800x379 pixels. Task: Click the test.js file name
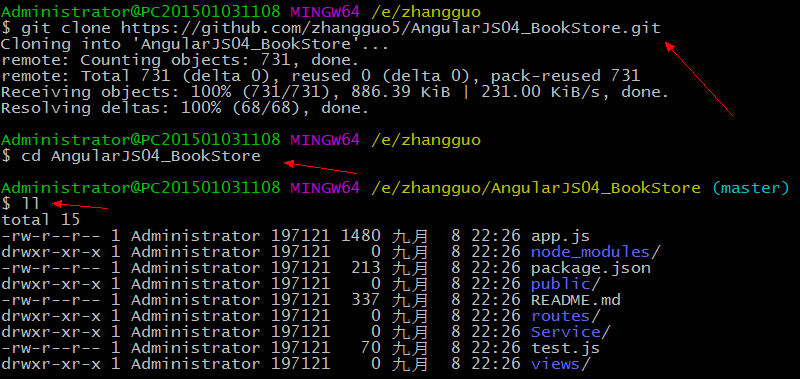[x=565, y=348]
